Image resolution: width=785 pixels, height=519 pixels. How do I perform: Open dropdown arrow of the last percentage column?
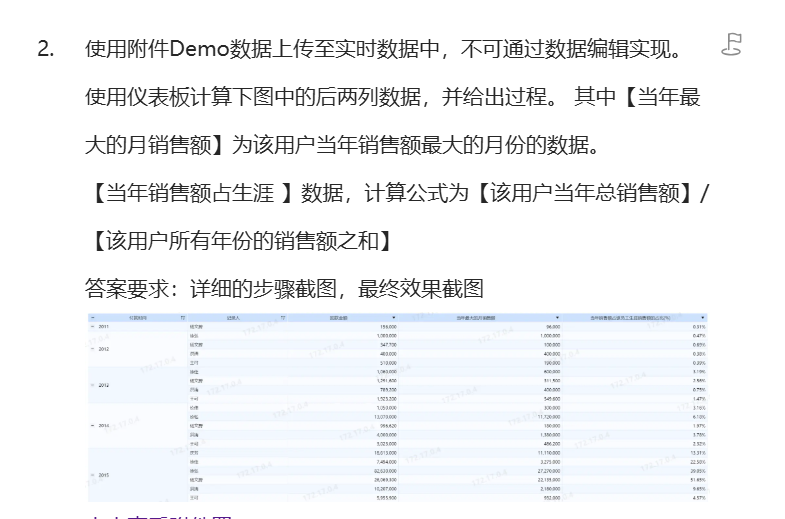(703, 318)
